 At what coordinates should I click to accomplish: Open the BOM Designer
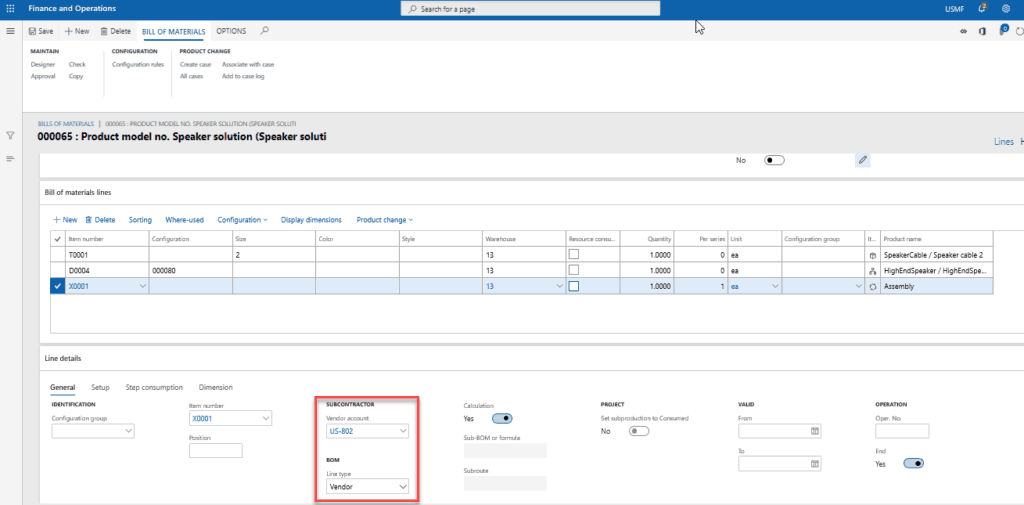point(43,65)
